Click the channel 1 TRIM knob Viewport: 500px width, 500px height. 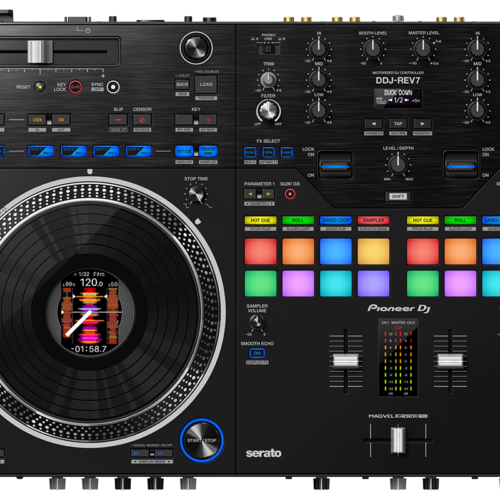coord(268,80)
